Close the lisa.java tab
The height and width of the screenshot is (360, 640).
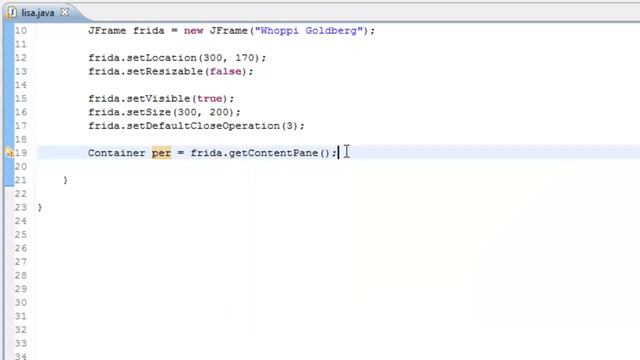tap(65, 12)
